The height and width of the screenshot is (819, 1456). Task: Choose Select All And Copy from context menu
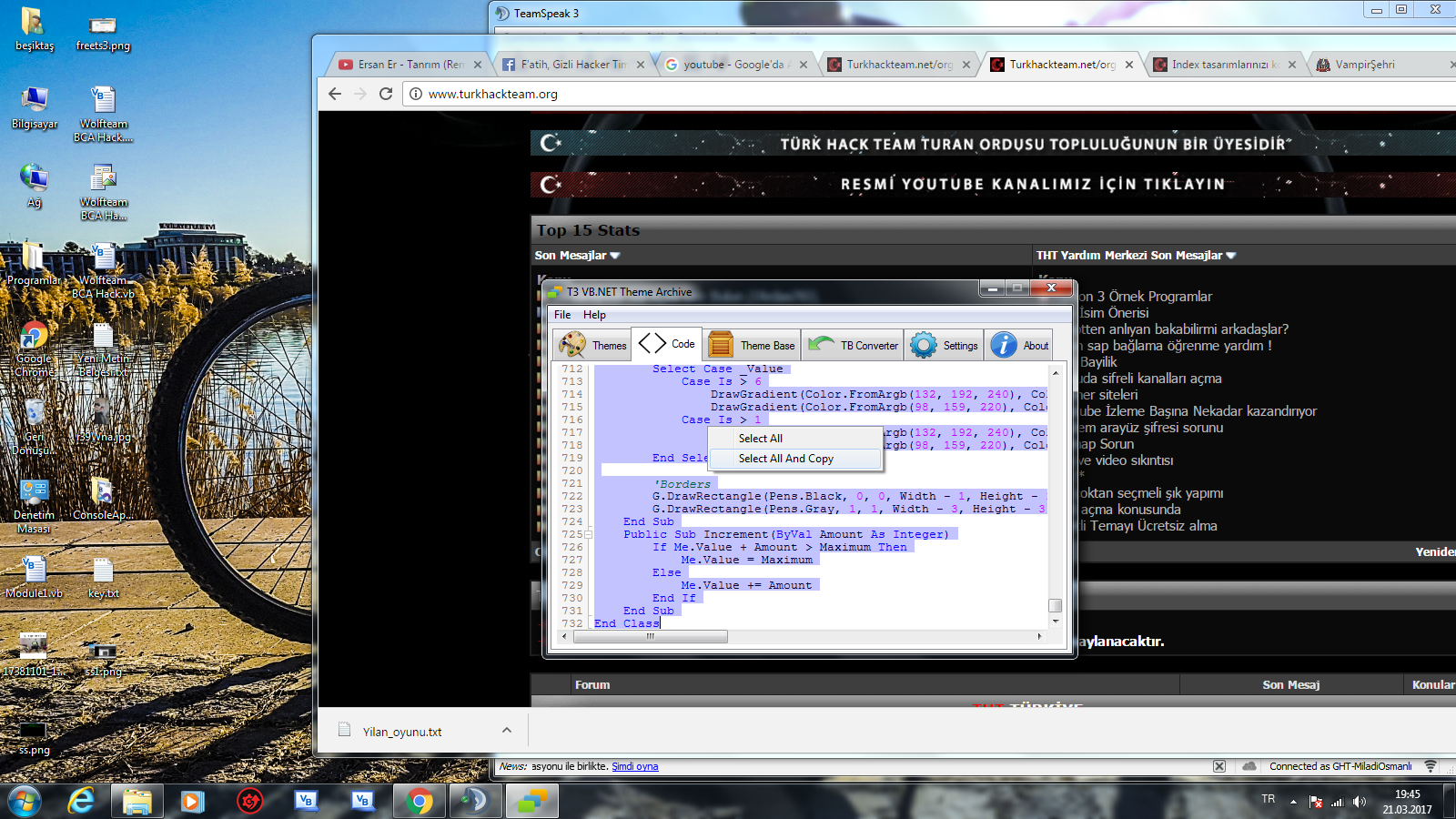(794, 459)
